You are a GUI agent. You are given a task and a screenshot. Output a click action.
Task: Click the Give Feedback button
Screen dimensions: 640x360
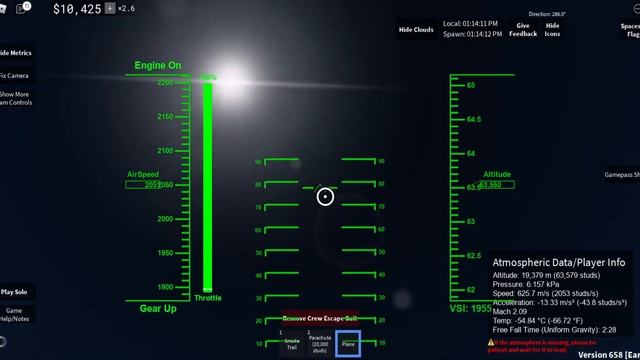click(523, 30)
